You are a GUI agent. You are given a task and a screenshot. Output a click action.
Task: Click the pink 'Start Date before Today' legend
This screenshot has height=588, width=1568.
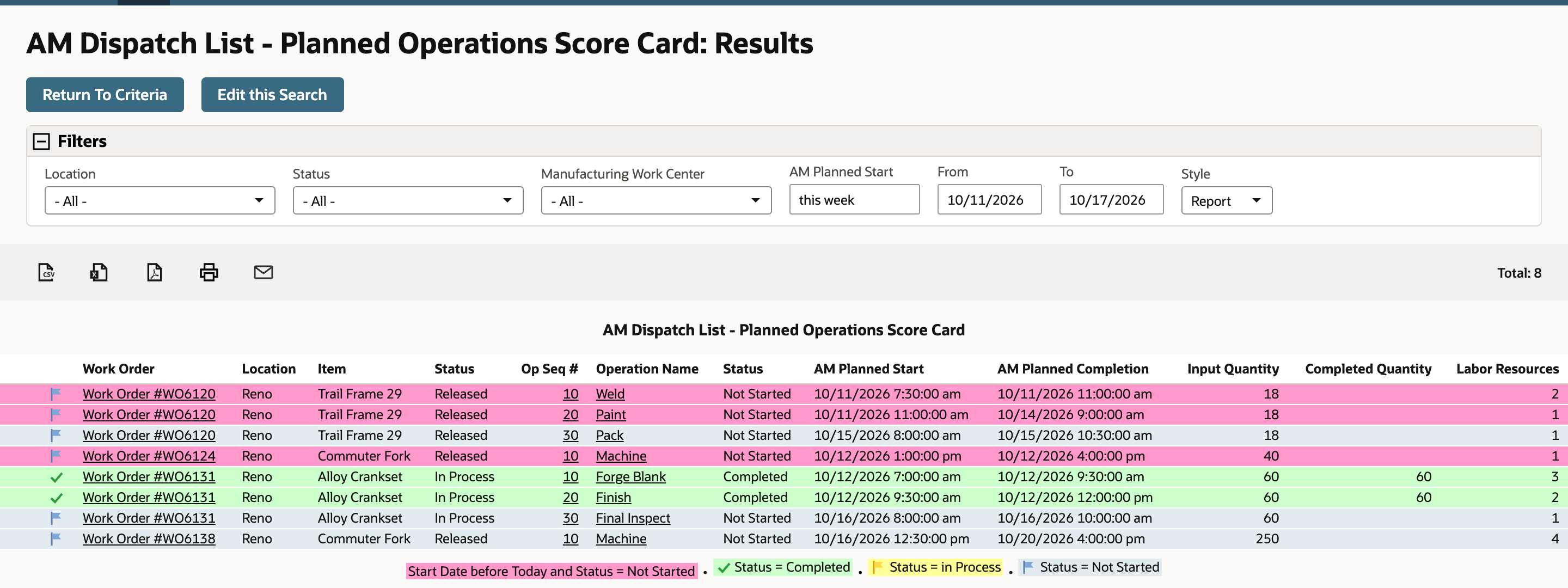552,571
